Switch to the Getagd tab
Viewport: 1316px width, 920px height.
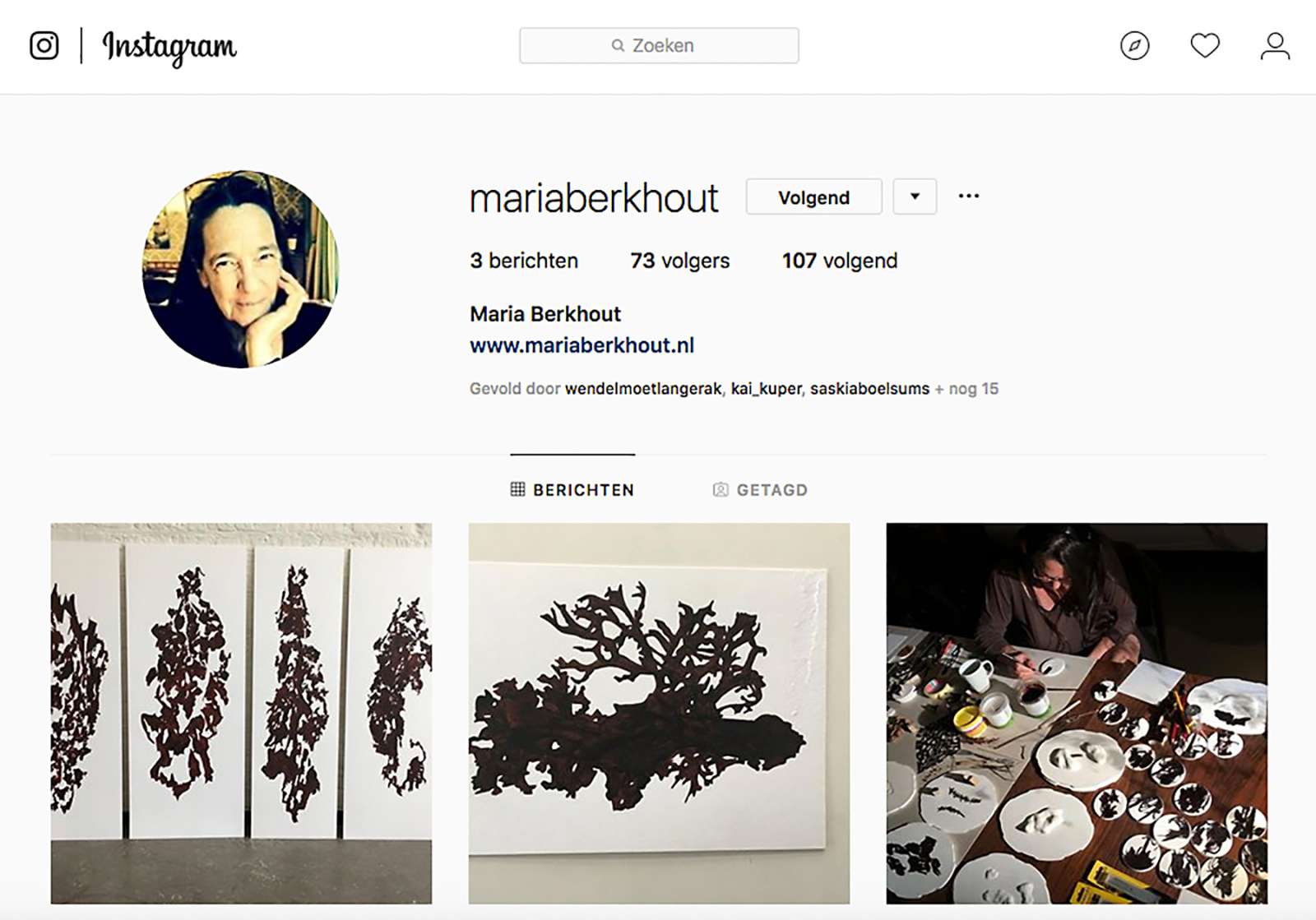click(x=760, y=490)
